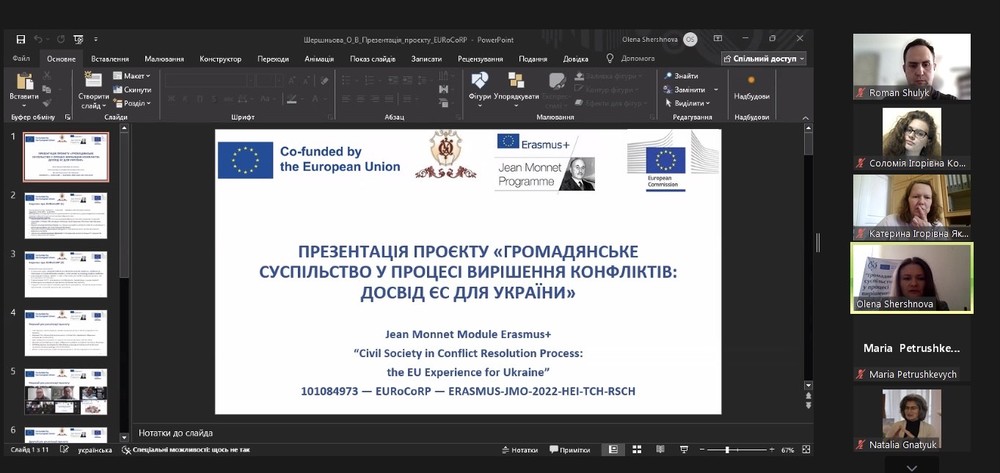Switch to Slide Sorter view icon
Viewport: 1000px width, 473px height.
click(x=636, y=449)
